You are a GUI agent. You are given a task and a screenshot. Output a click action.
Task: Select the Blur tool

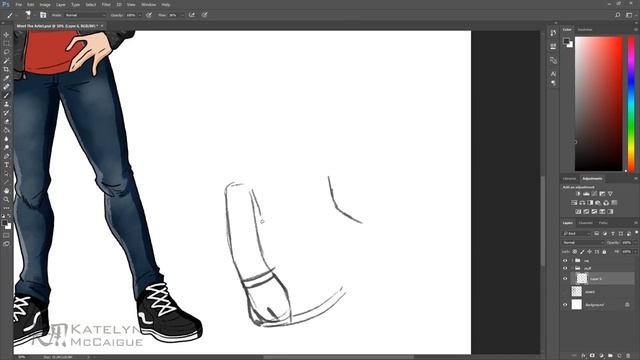pos(6,138)
